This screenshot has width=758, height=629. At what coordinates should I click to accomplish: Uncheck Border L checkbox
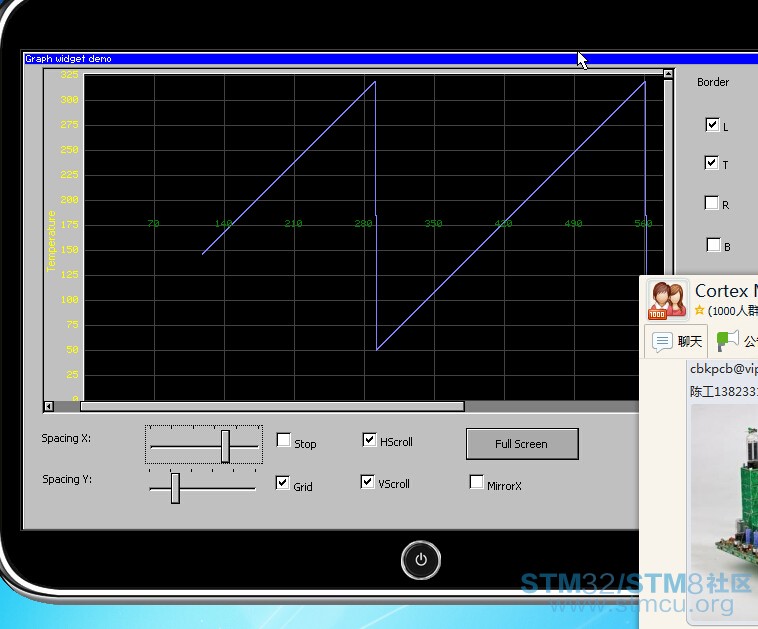pos(712,125)
